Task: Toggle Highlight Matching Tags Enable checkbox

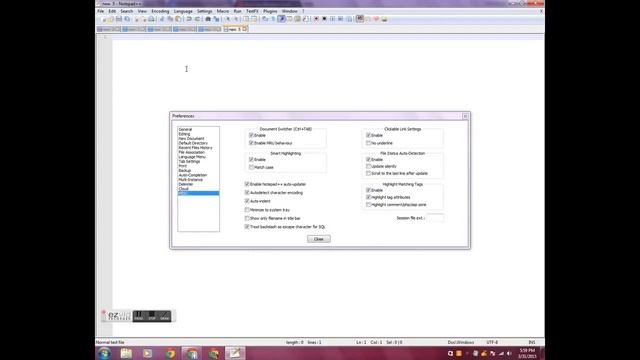Action: tap(368, 190)
